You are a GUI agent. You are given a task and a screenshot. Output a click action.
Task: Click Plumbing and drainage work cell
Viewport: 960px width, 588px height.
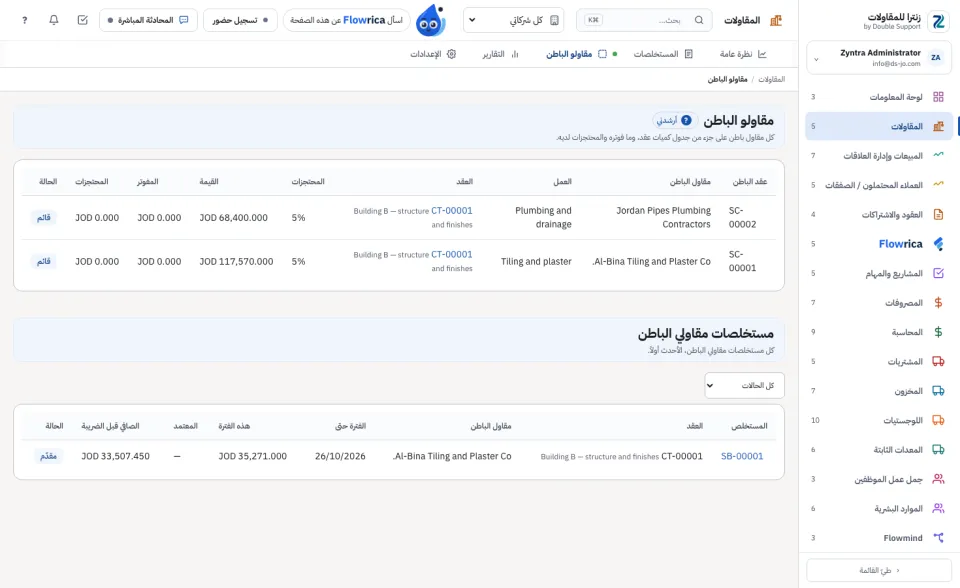[543, 217]
